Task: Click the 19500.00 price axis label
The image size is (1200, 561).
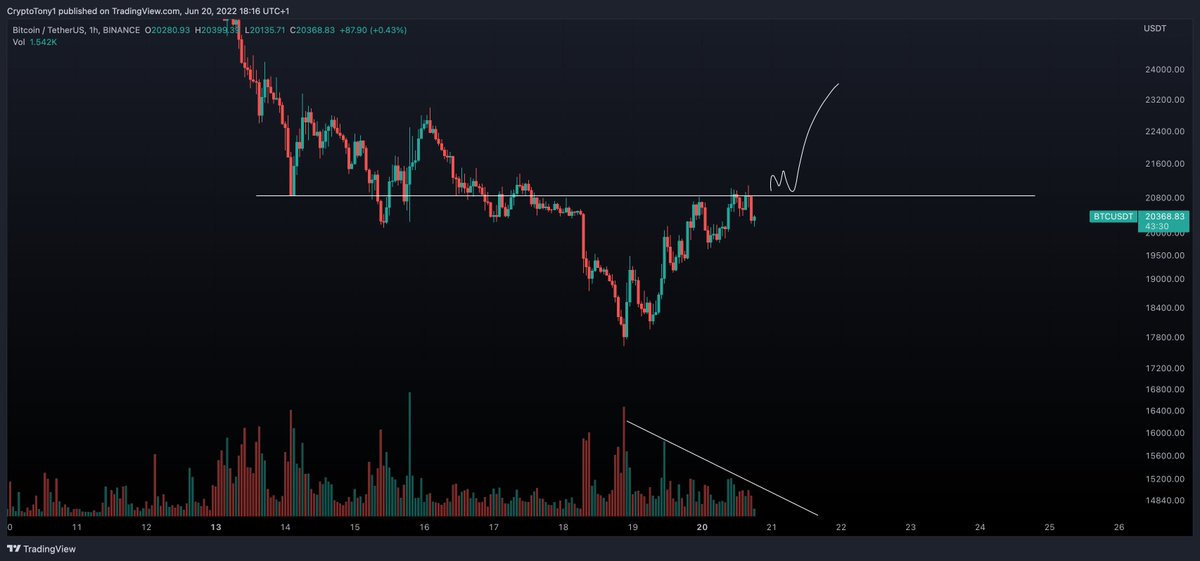Action: point(1167,255)
